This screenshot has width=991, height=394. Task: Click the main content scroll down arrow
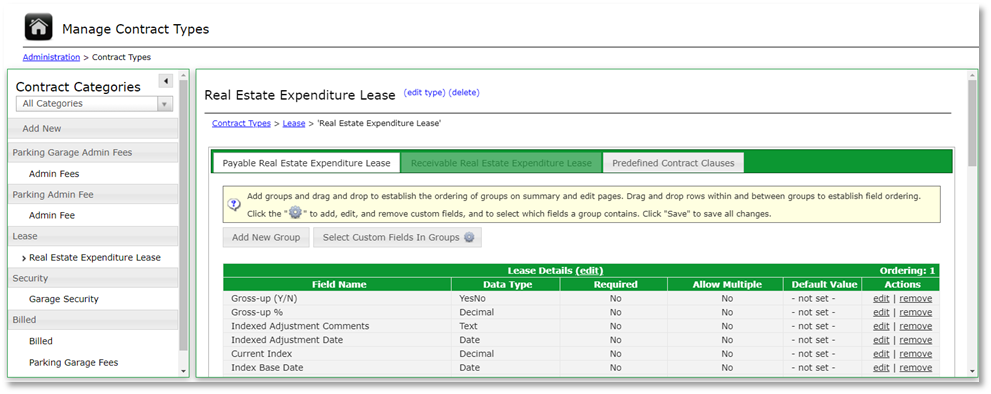(972, 371)
